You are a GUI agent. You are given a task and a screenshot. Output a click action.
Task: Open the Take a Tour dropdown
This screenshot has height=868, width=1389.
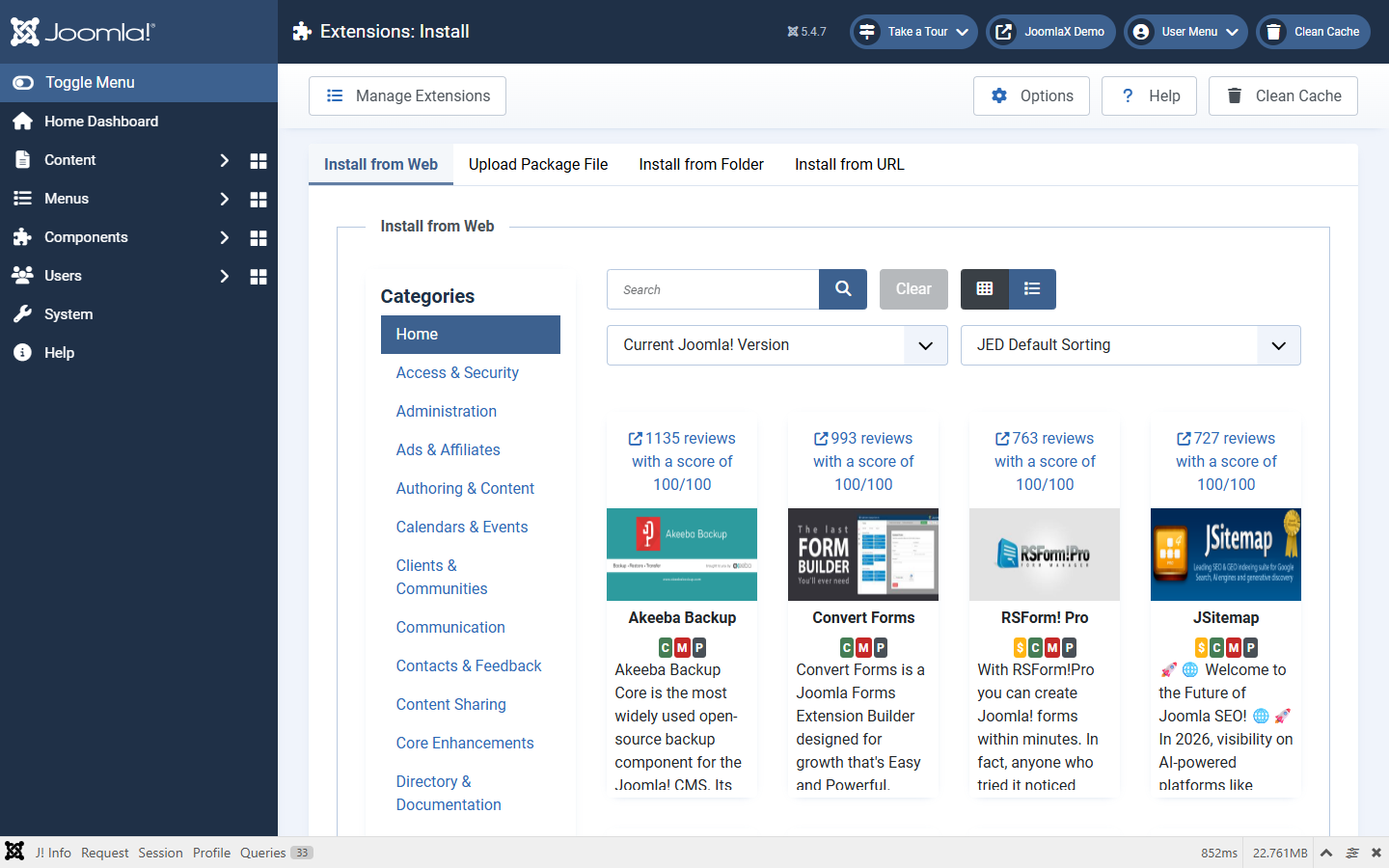pos(913,32)
